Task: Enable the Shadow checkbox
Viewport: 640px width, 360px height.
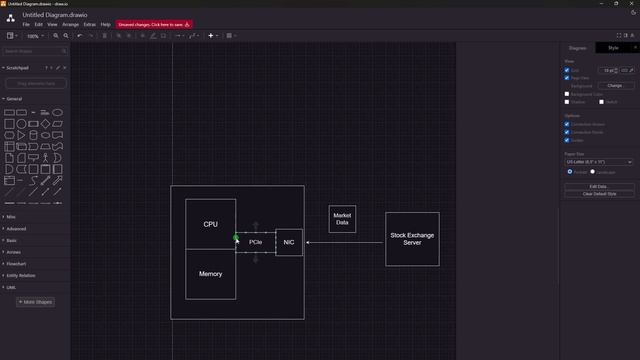Action: 567,102
